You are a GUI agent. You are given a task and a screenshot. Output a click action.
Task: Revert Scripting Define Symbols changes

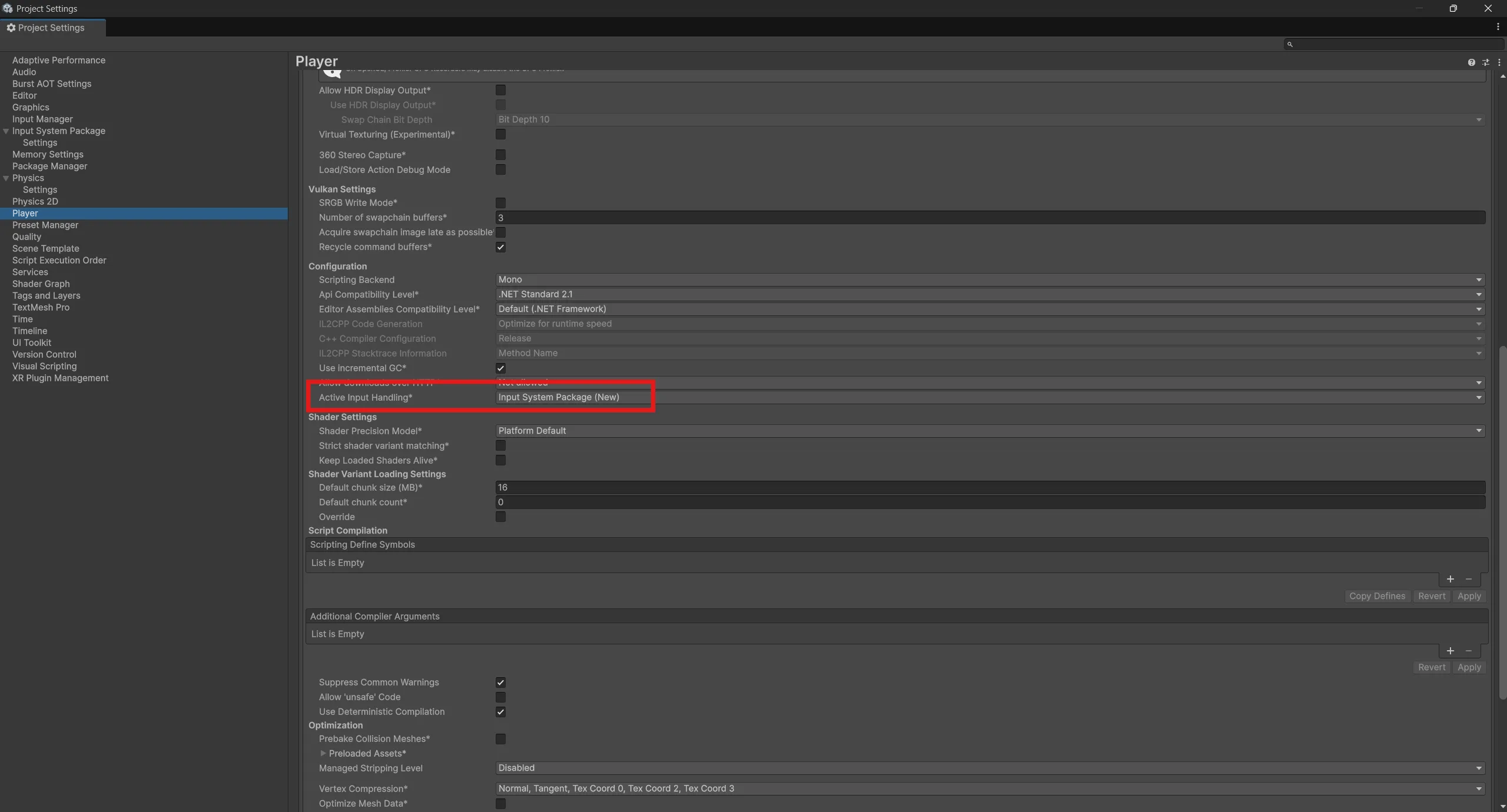coord(1432,596)
